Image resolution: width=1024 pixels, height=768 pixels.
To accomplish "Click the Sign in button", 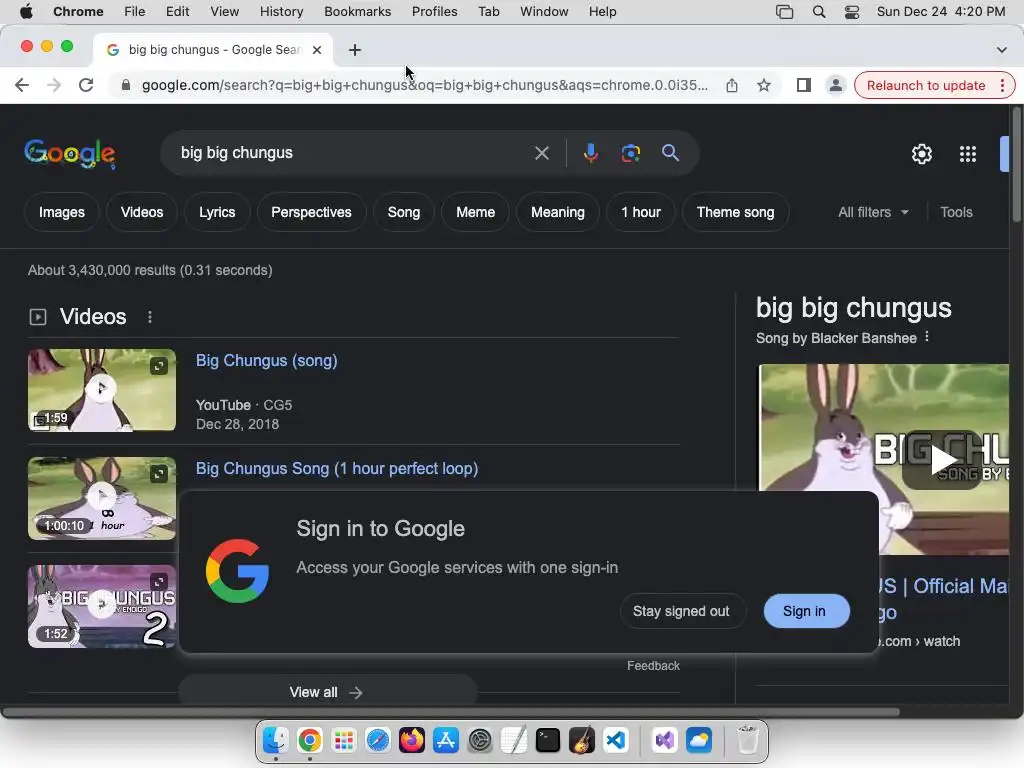I will point(807,611).
